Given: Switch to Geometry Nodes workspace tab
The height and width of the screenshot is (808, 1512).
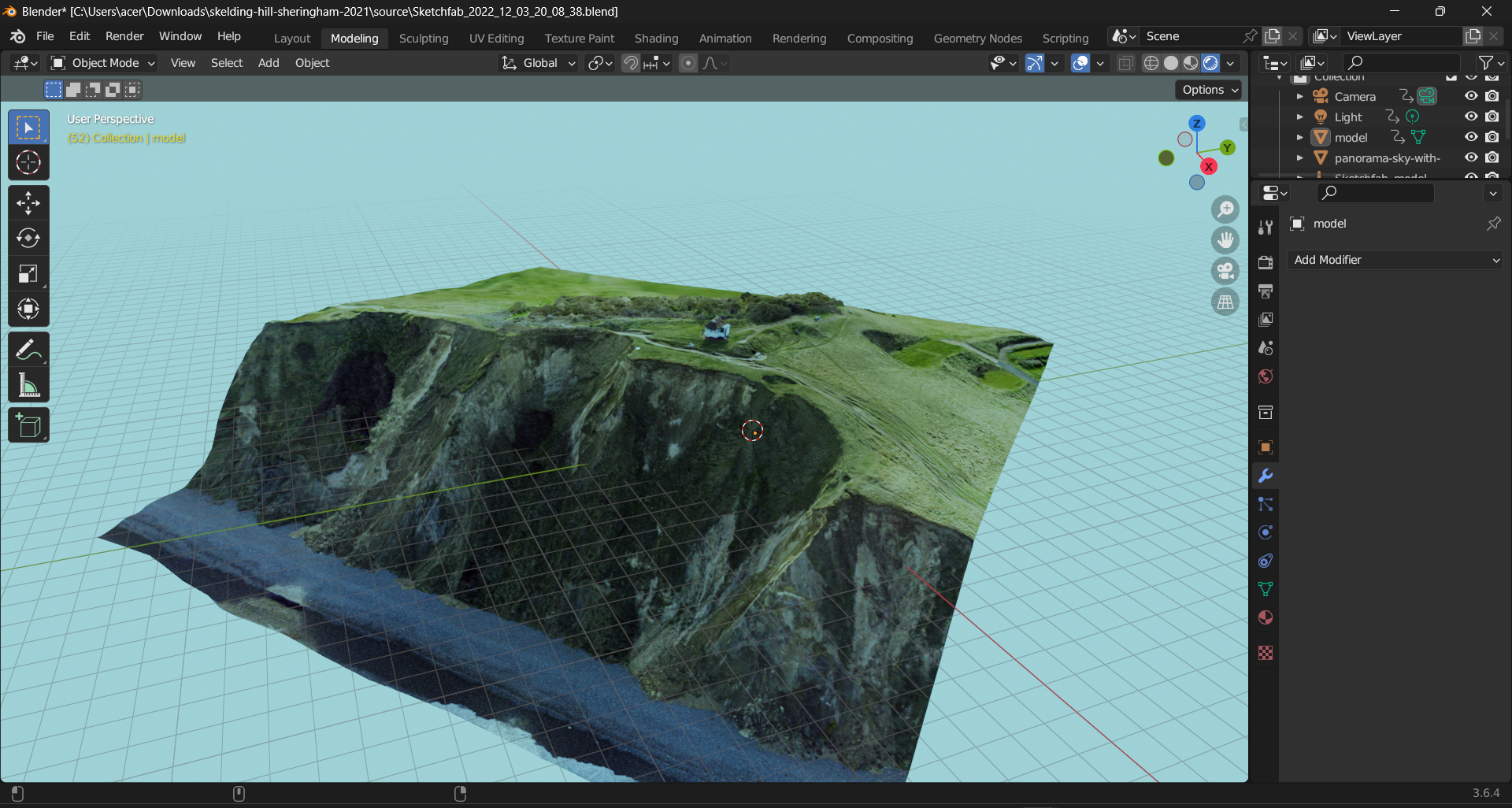Looking at the screenshot, I should coord(977,38).
